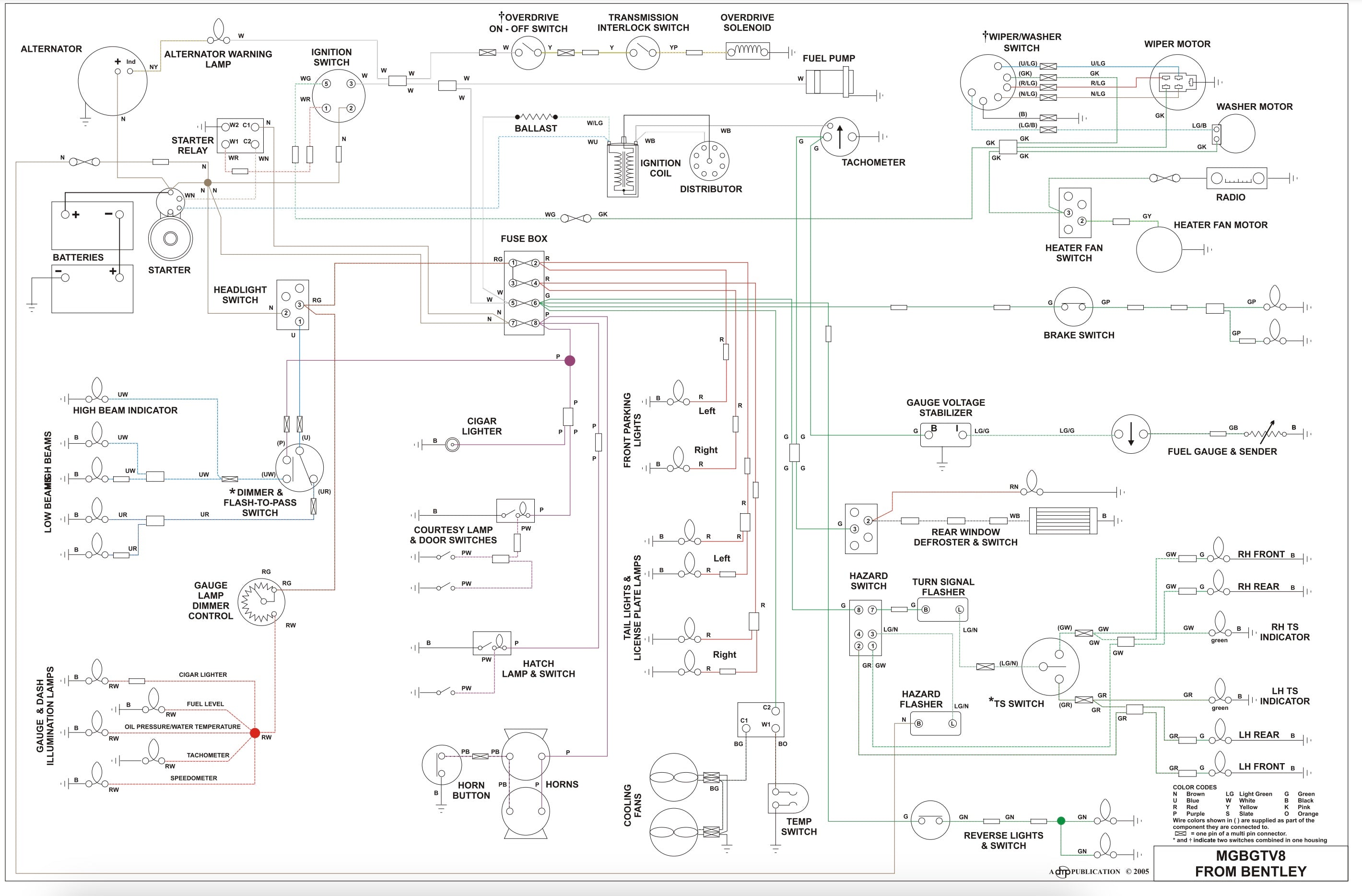Click the MGBGTV8 FROM BENTLEY title box

pyautogui.click(x=1250, y=864)
